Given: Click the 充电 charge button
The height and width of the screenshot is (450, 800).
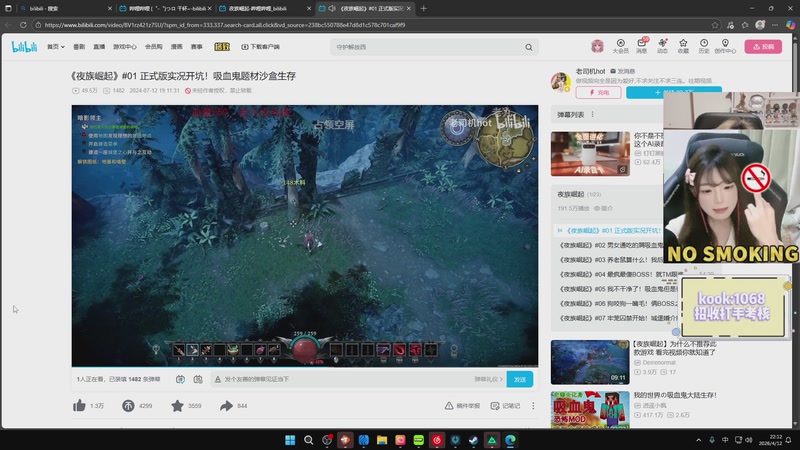Looking at the screenshot, I should (x=598, y=92).
